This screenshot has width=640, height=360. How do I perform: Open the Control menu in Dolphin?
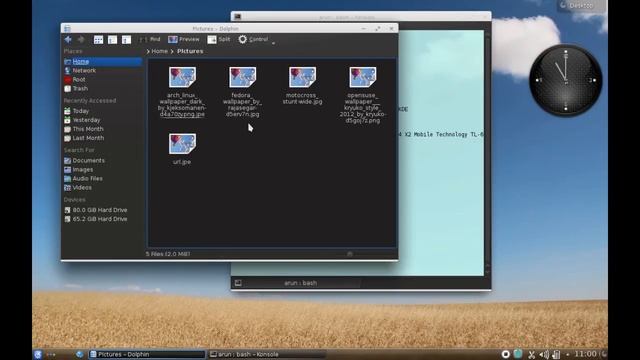click(253, 39)
